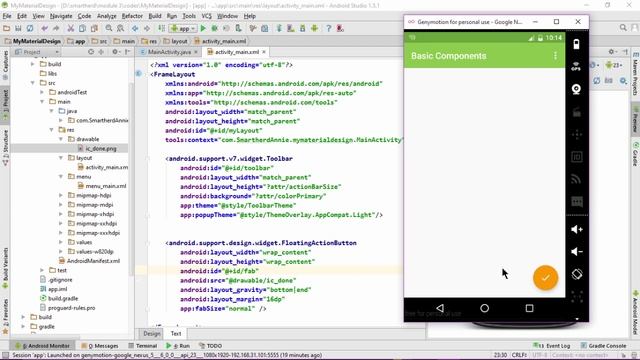Click the Save All toolbar icon
This screenshot has width=640, height=360.
[x=18, y=28]
